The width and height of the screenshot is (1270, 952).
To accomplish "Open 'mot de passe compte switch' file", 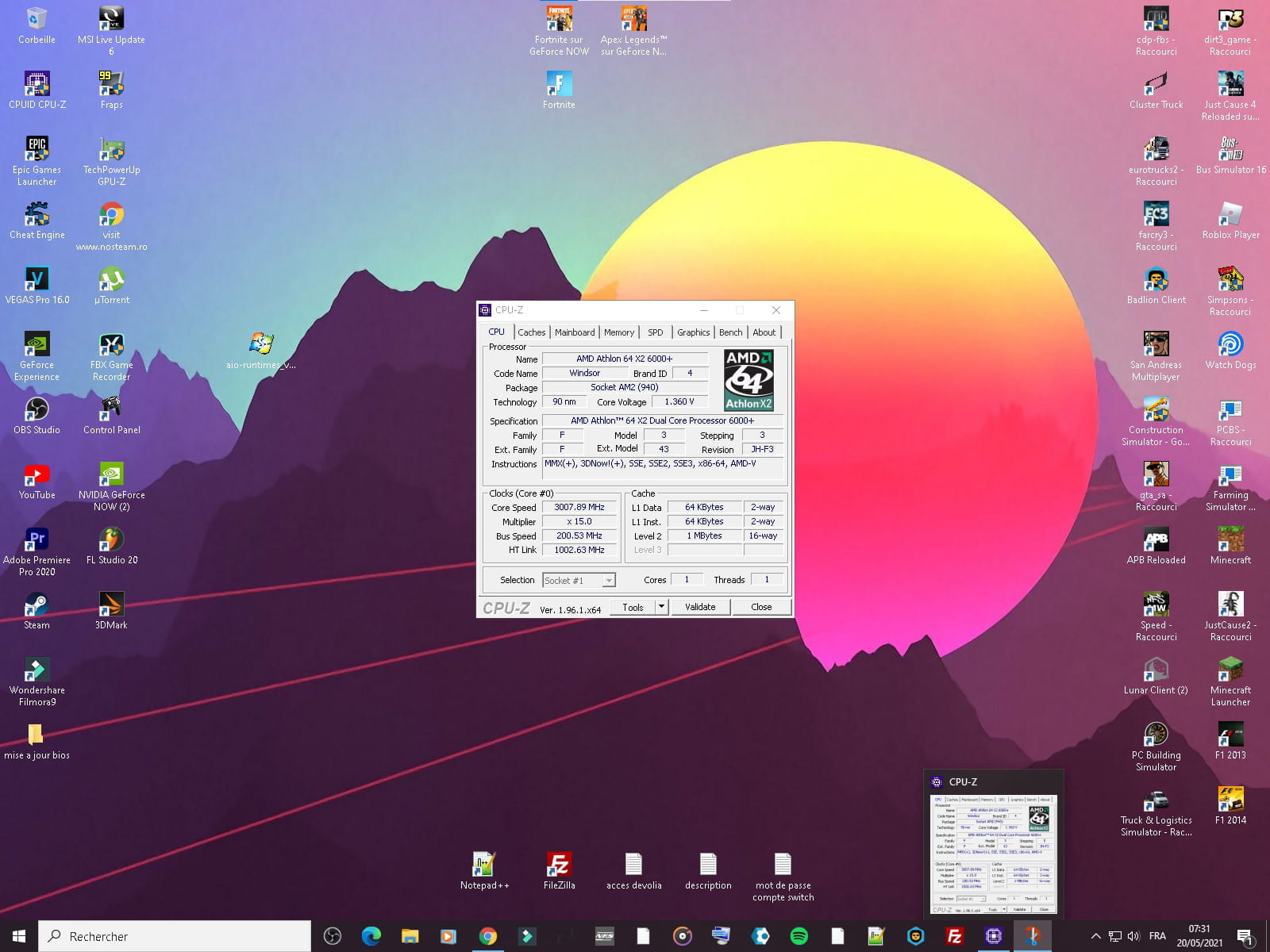I will coord(783,876).
